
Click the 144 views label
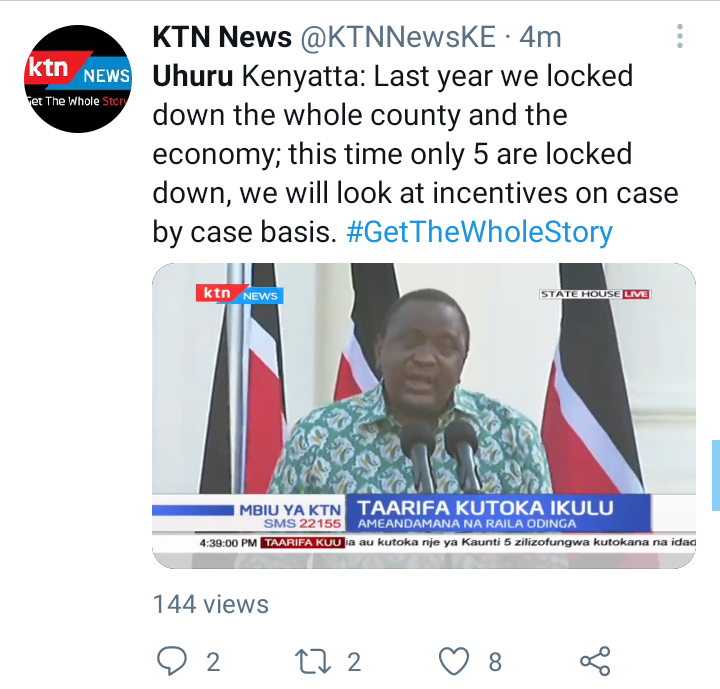[x=211, y=604]
